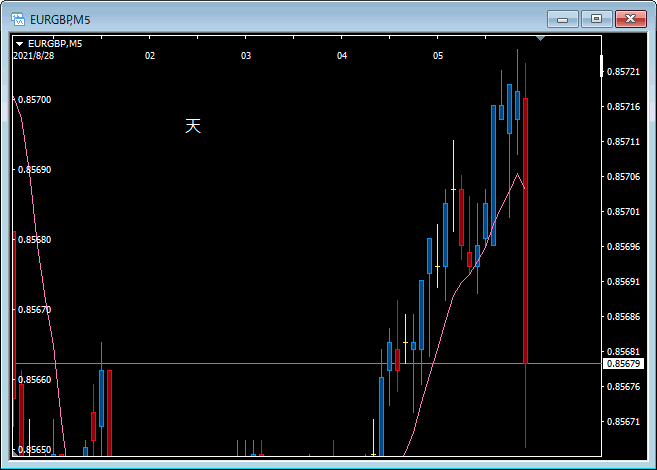Click the 02 hour label on time axis
Image resolution: width=657 pixels, height=470 pixels.
(x=150, y=56)
